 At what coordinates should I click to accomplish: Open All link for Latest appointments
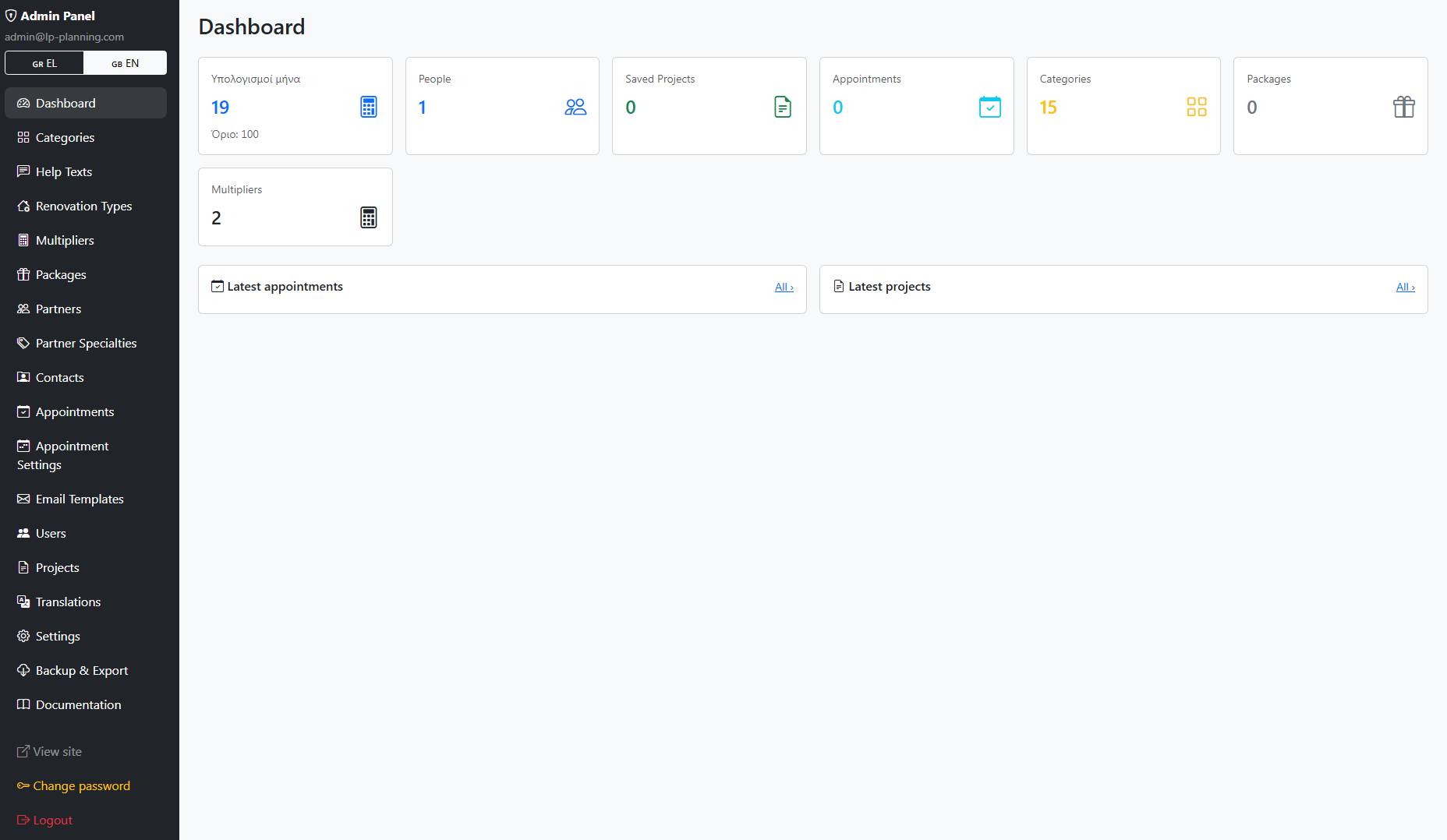point(784,287)
